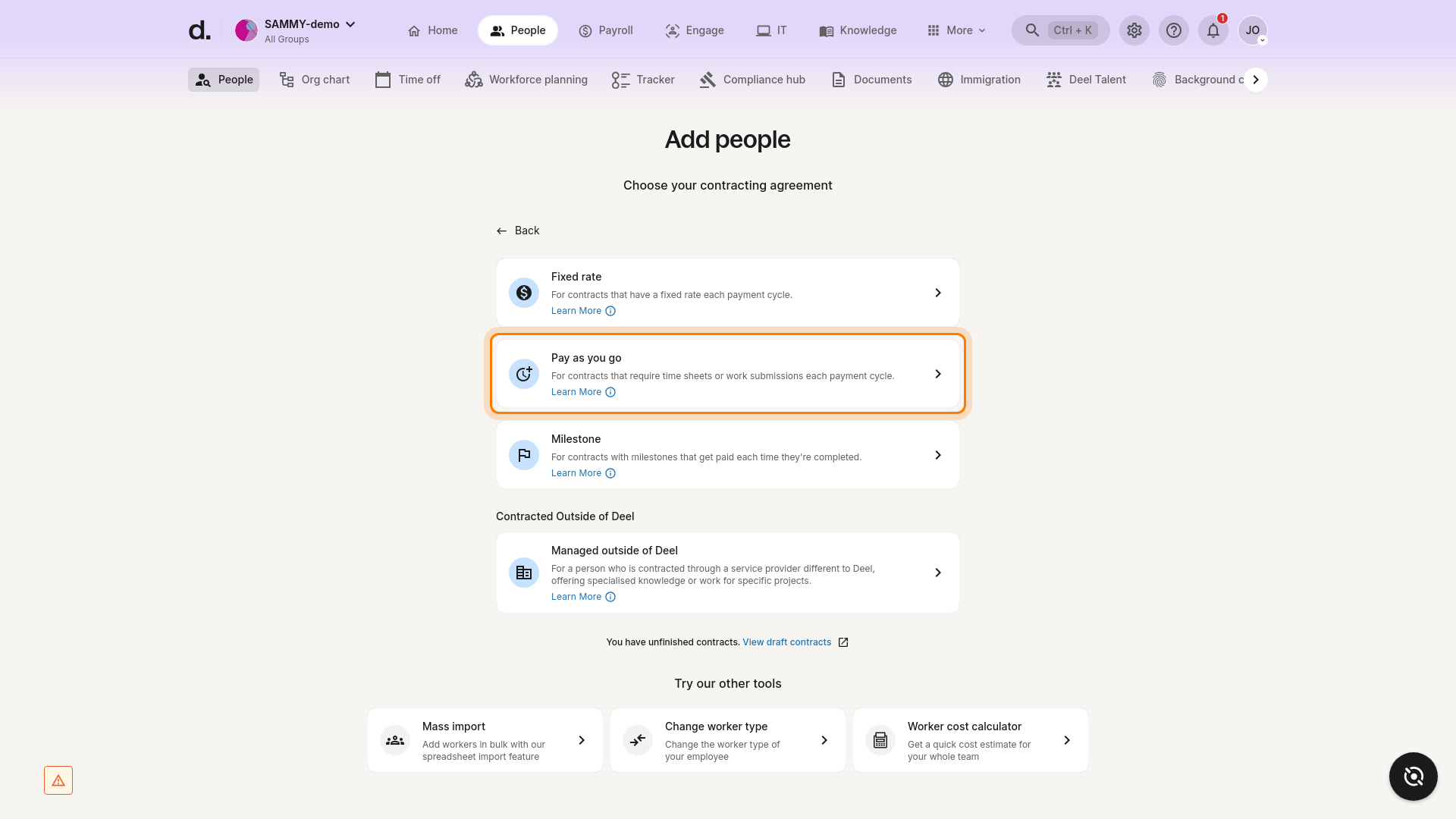Open Org chart

pyautogui.click(x=315, y=80)
